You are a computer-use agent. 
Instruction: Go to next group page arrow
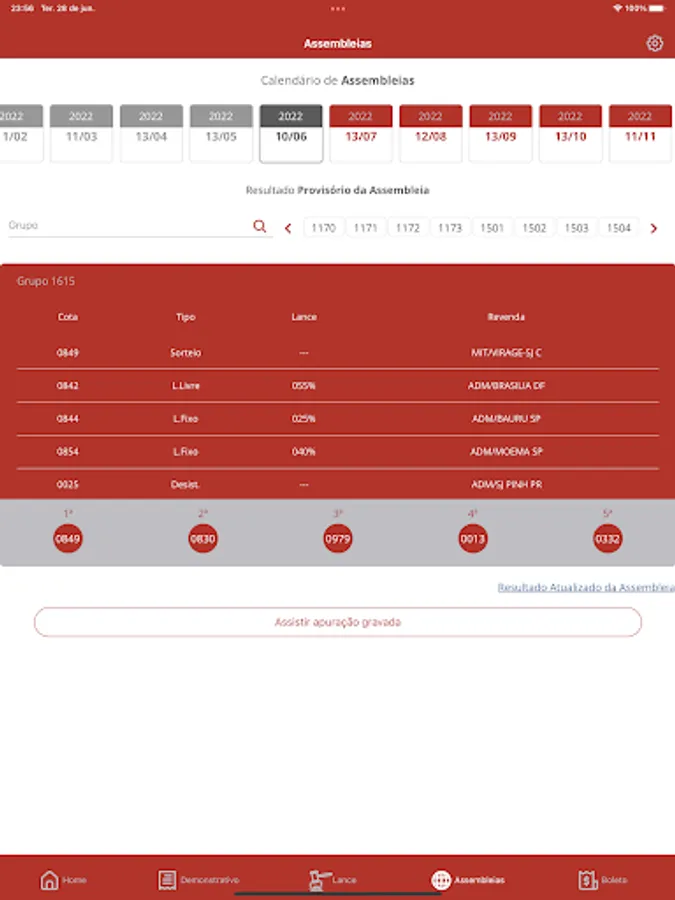click(654, 228)
